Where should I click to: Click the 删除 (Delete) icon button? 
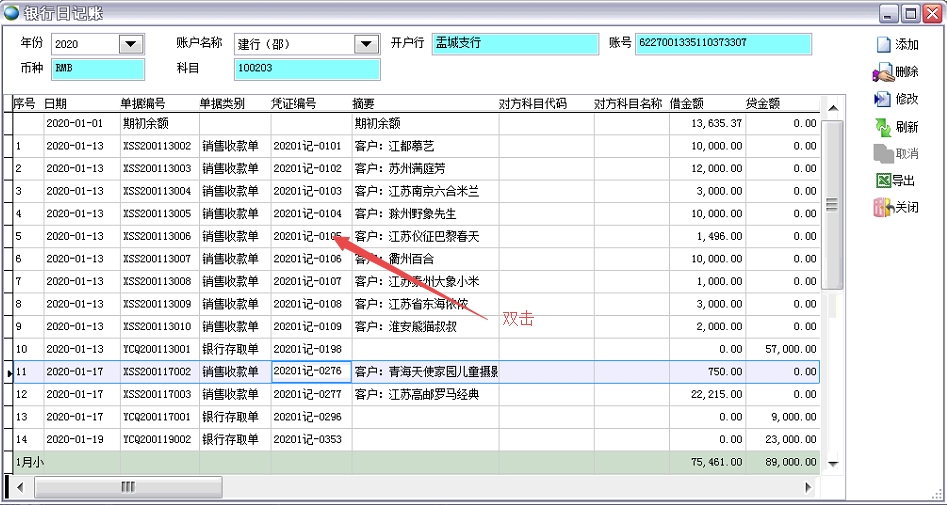(x=883, y=73)
